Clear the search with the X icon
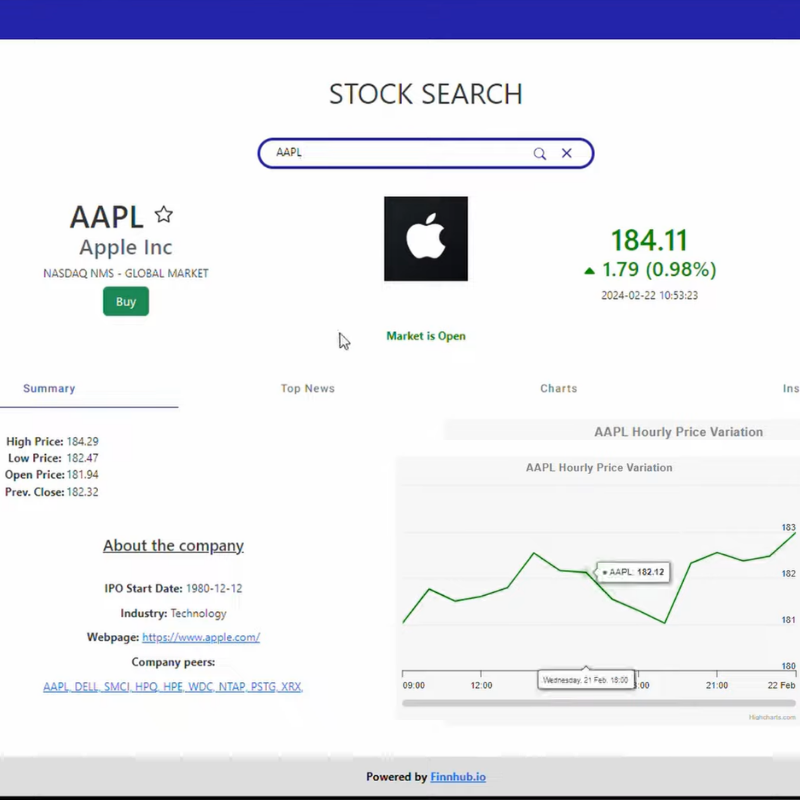 [566, 153]
